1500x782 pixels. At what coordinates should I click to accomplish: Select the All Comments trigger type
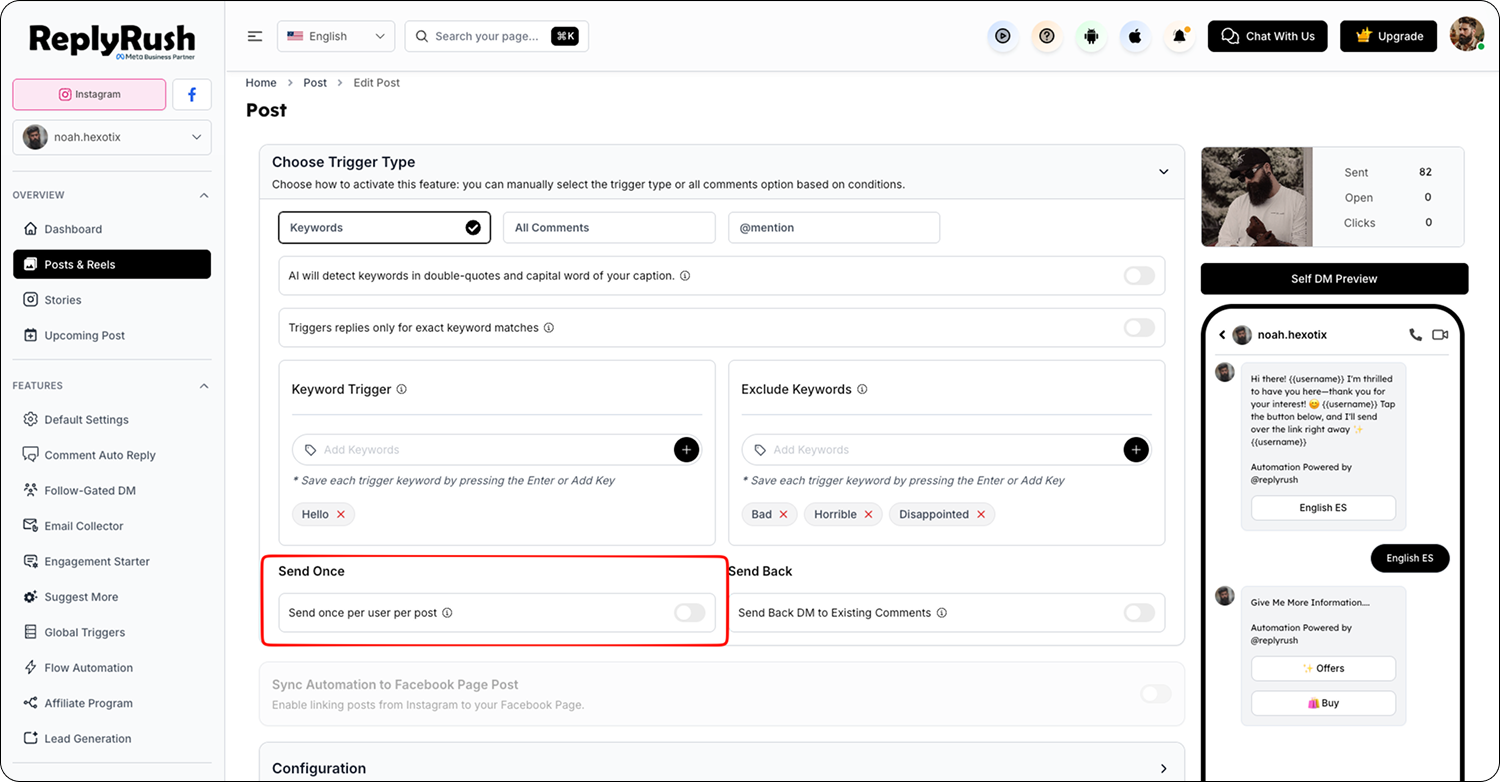tap(609, 228)
